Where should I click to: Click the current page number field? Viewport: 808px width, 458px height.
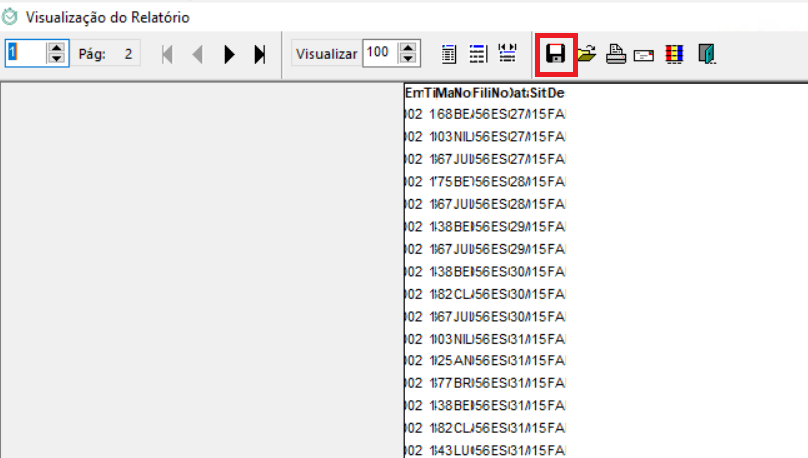point(26,53)
